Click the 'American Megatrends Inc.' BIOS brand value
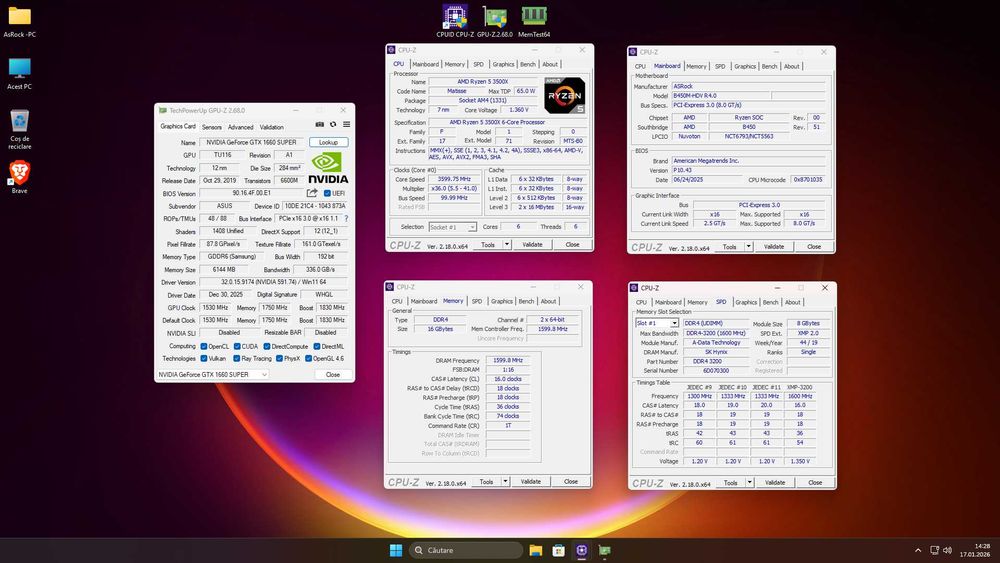 749,161
